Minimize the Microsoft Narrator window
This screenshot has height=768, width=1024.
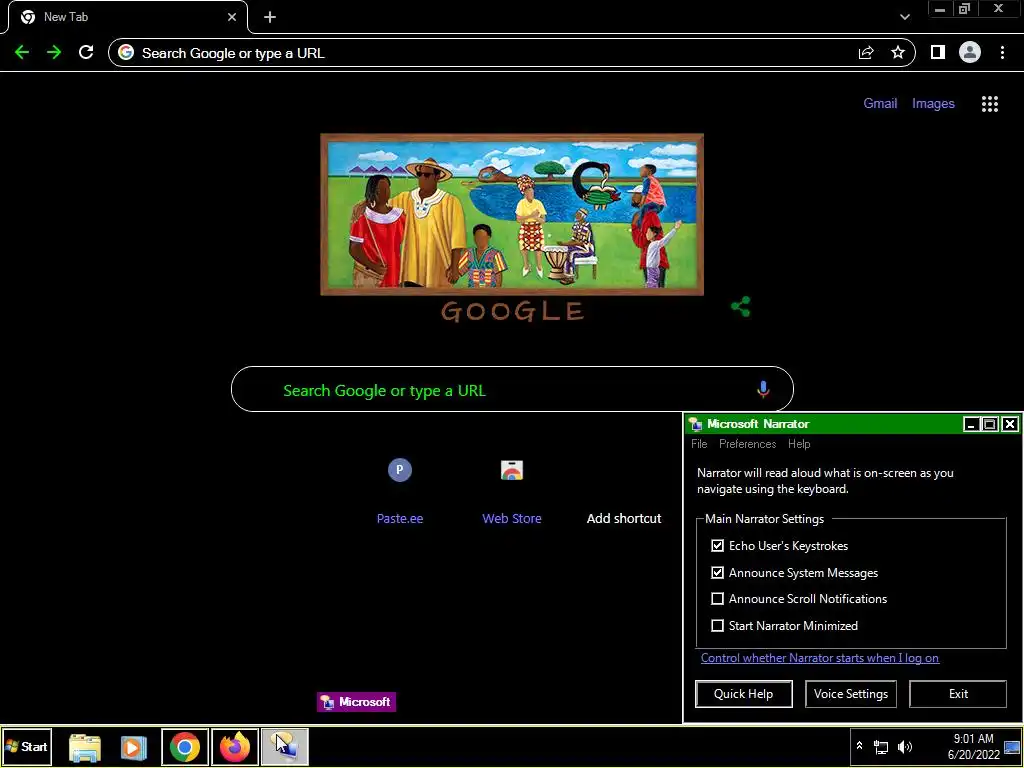pos(971,424)
